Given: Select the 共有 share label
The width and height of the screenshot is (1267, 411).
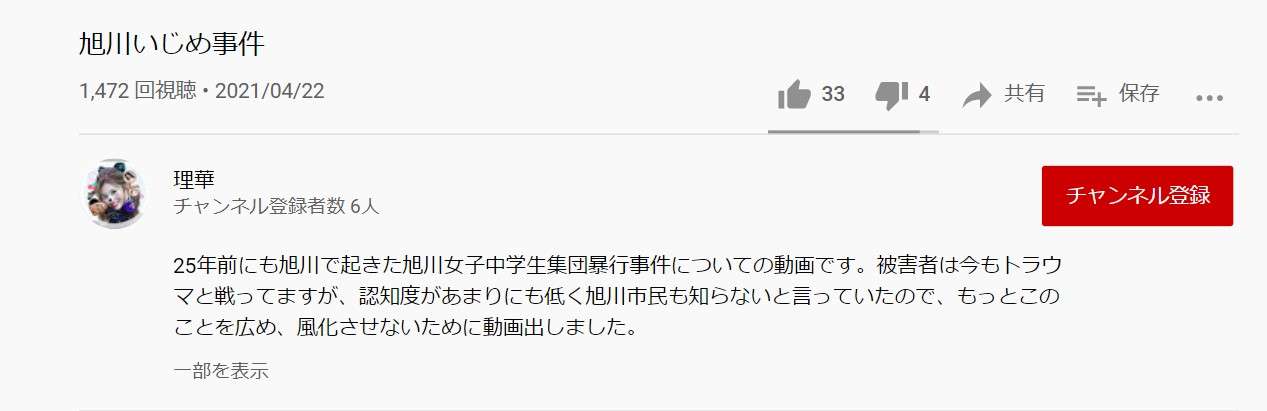Looking at the screenshot, I should click(x=1024, y=94).
